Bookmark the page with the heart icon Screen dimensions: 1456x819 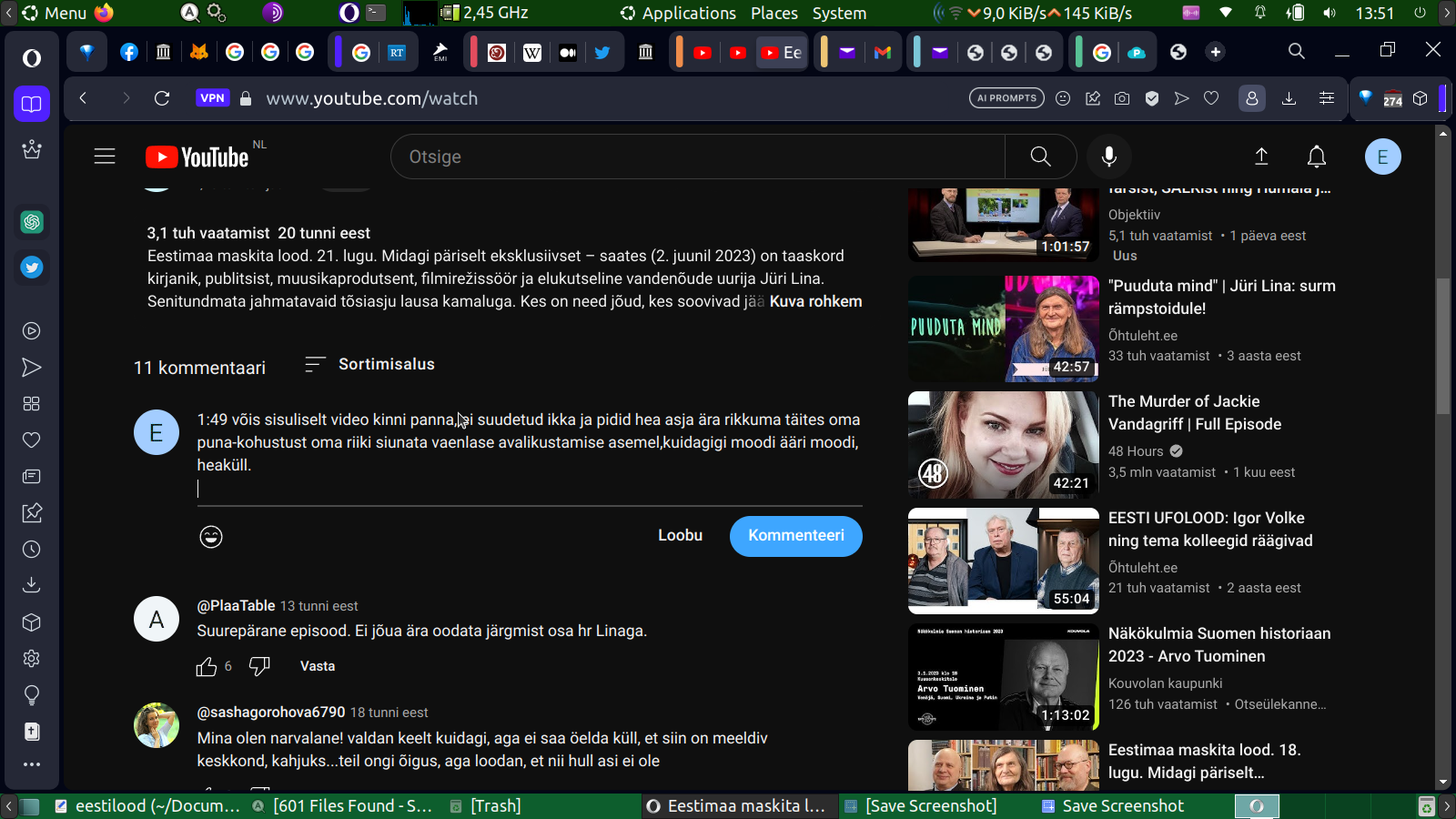(x=1211, y=98)
